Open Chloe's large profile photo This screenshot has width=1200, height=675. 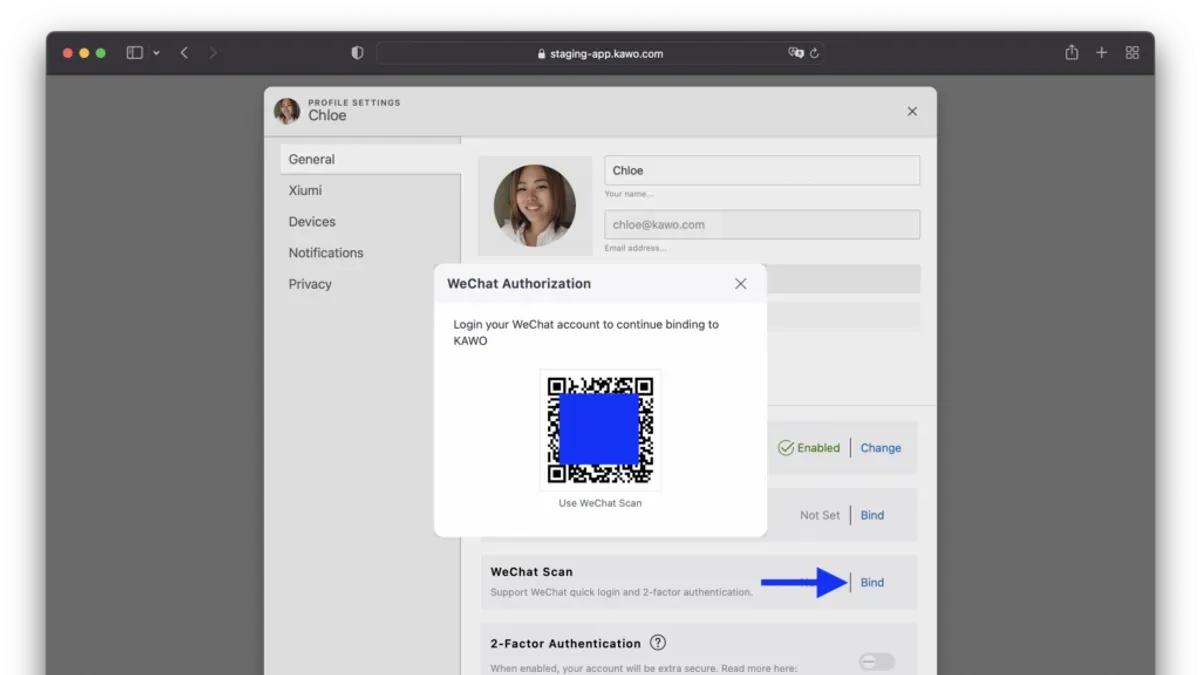(x=535, y=206)
